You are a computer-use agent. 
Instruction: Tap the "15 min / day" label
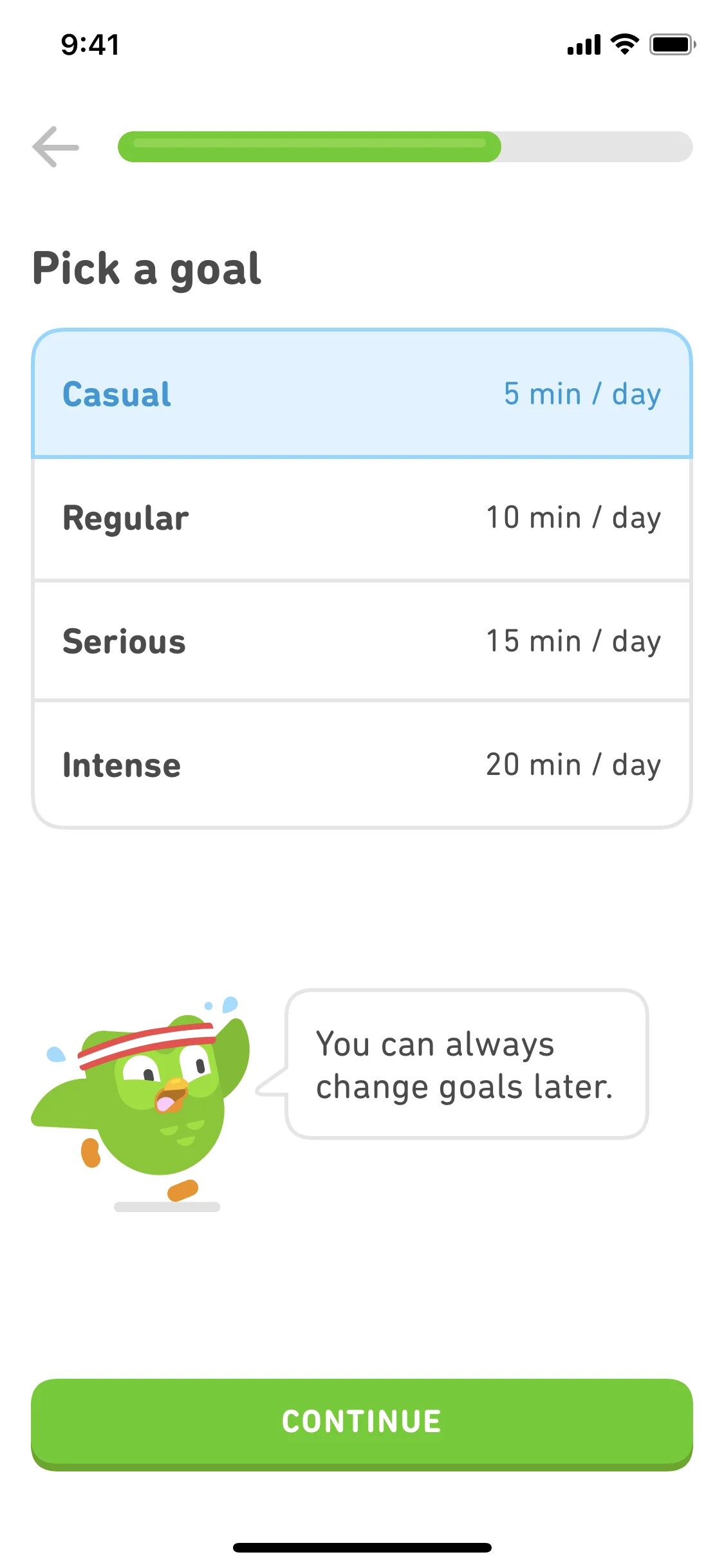pos(573,641)
